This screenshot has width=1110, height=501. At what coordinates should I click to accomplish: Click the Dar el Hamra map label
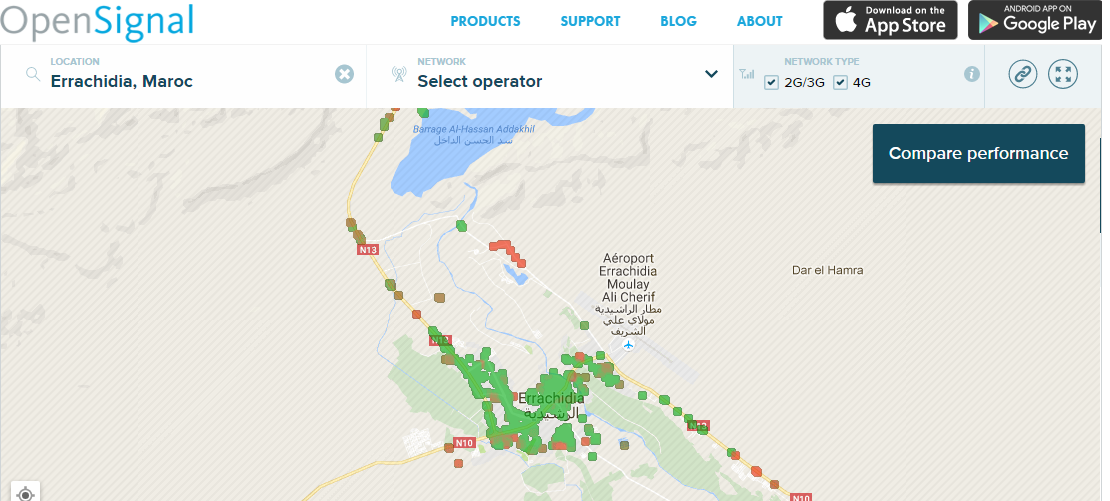click(827, 270)
